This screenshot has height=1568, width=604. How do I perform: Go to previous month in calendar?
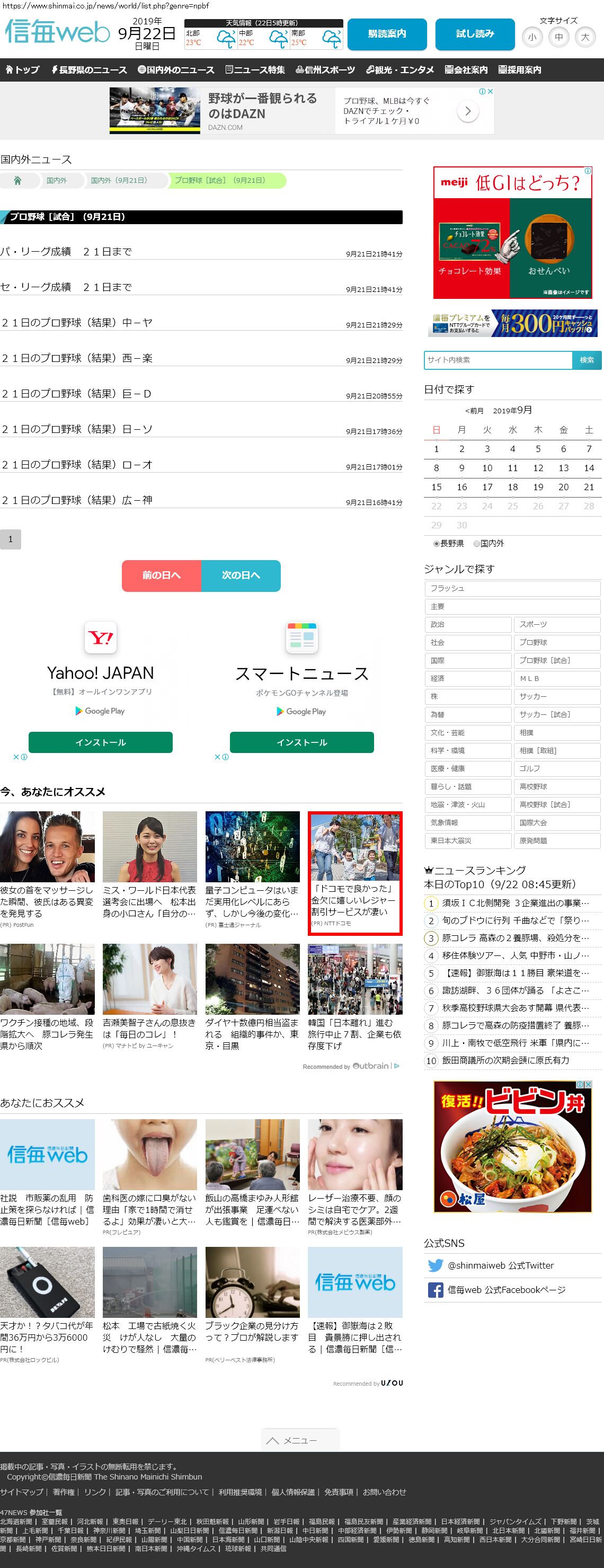point(474,411)
